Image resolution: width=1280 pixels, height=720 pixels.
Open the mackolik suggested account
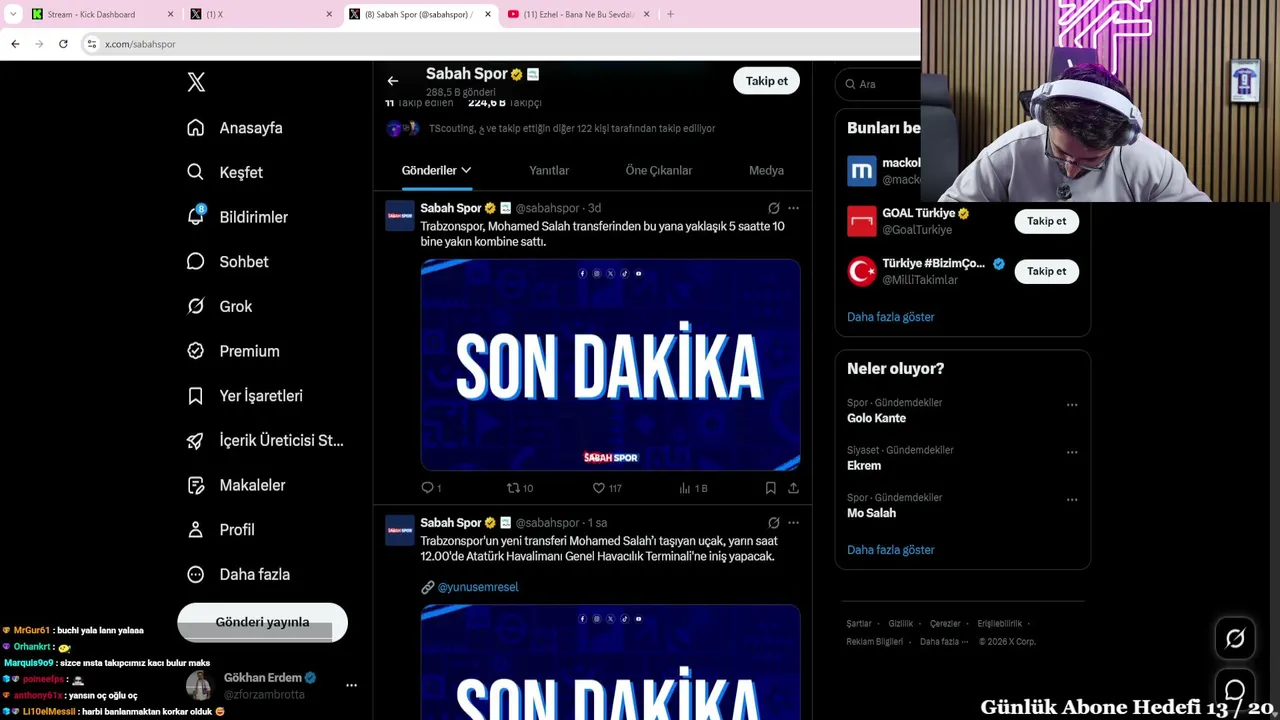(884, 171)
